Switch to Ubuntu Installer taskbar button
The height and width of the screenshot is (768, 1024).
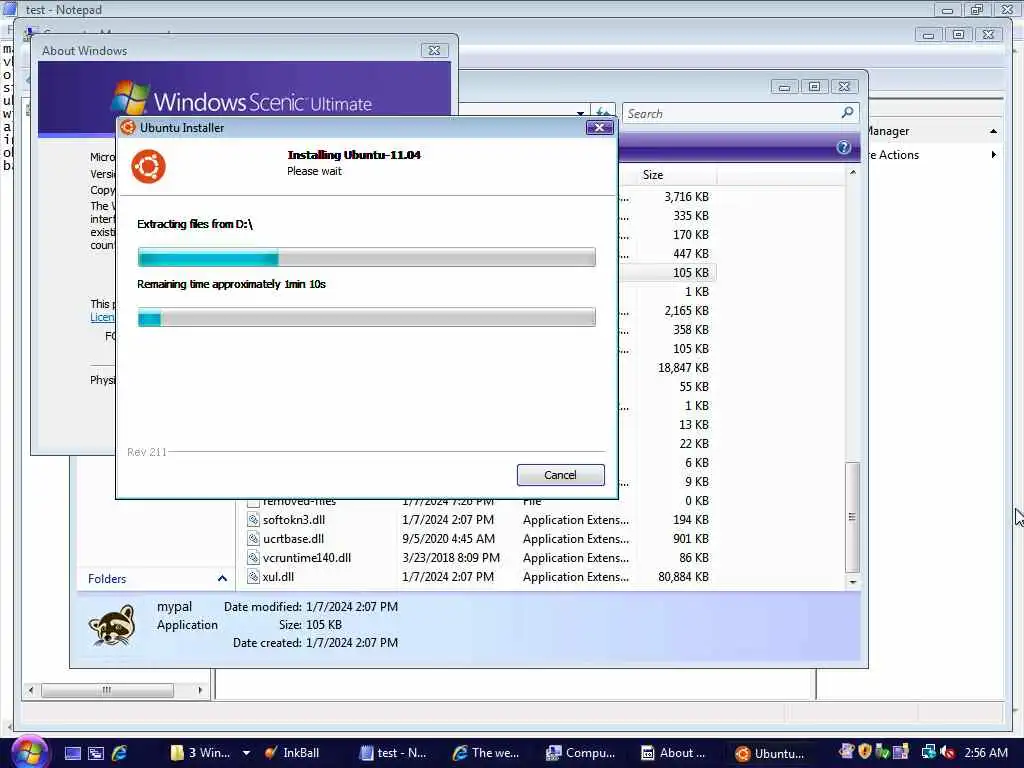771,753
